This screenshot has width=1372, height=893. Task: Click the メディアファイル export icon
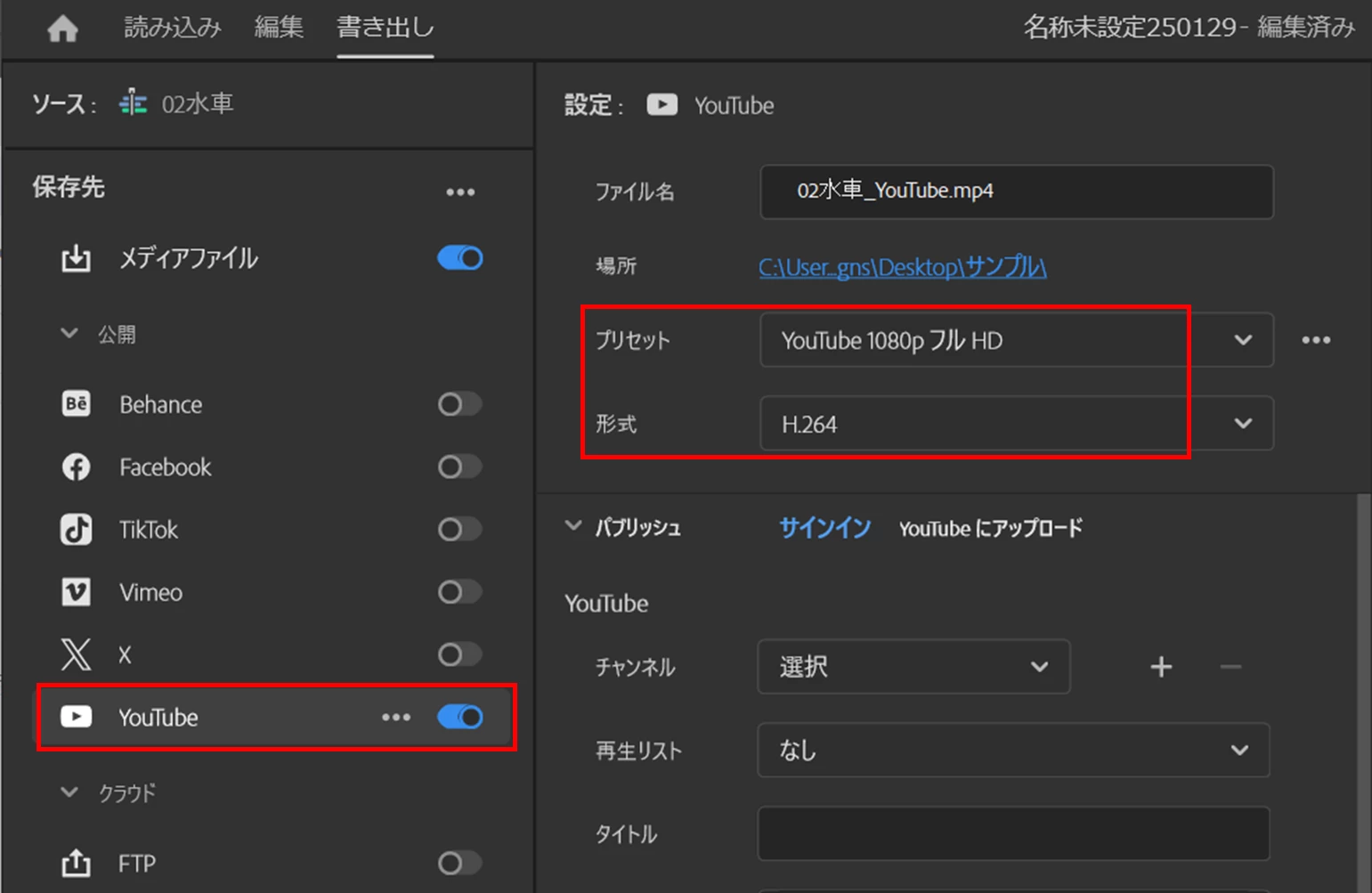click(76, 258)
